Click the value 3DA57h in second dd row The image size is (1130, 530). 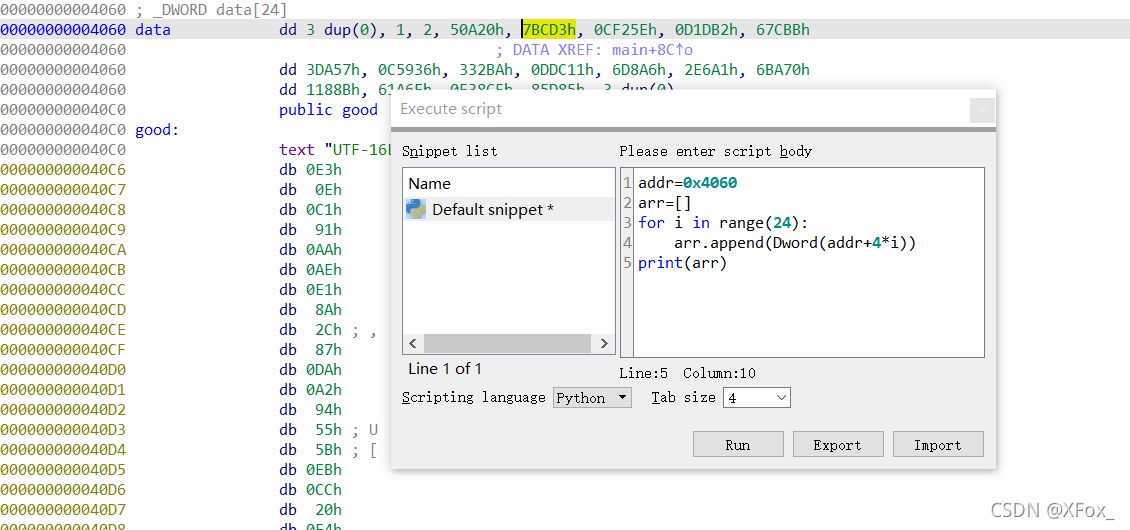(333, 70)
